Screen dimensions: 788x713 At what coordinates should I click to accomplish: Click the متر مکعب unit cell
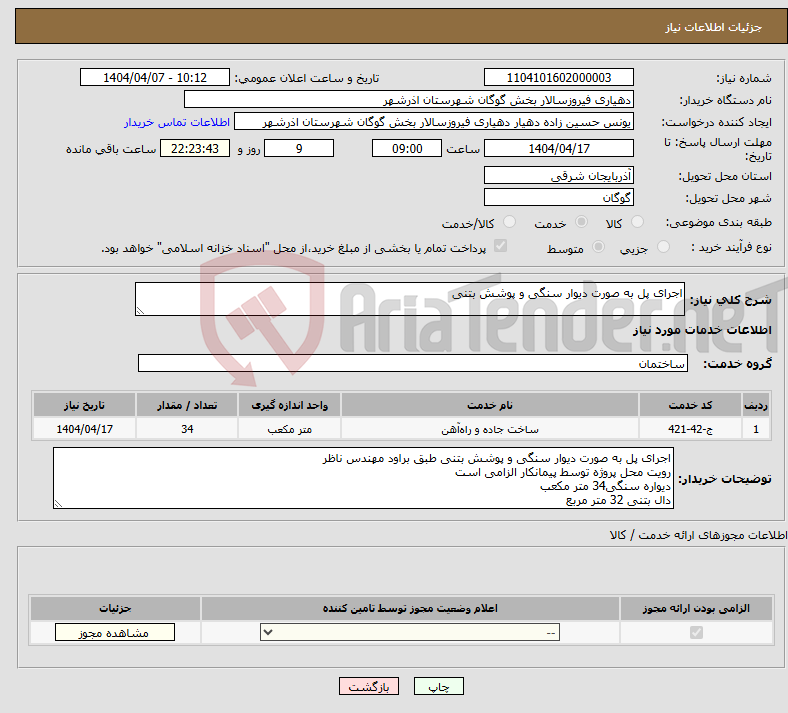coord(289,429)
